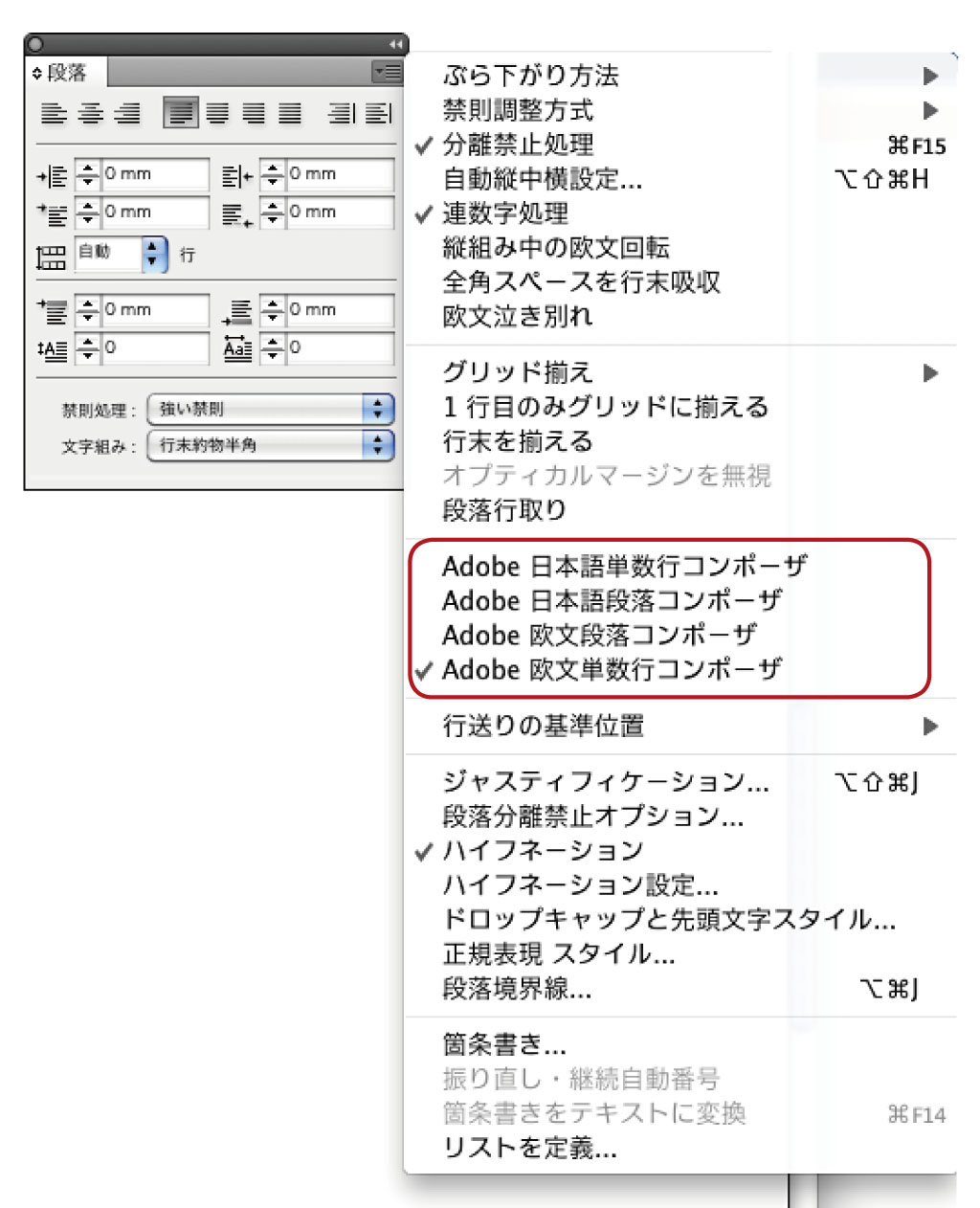The image size is (980, 1208).
Task: Click the space after 0 mm field
Action: pos(340,311)
